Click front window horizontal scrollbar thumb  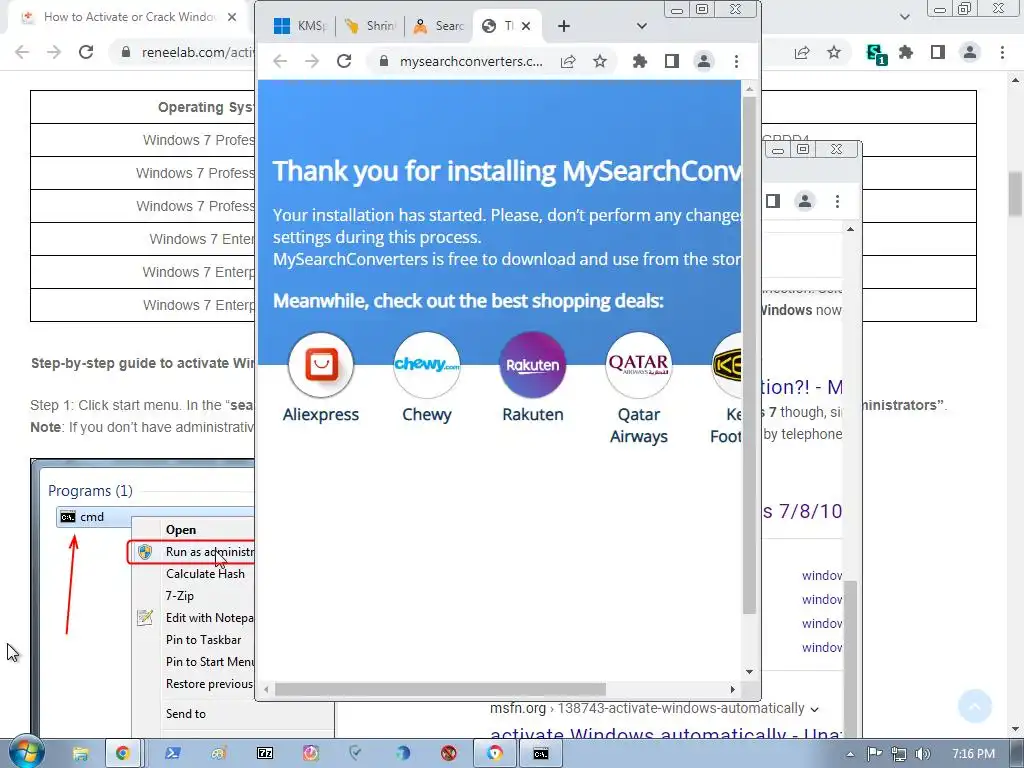(440, 690)
